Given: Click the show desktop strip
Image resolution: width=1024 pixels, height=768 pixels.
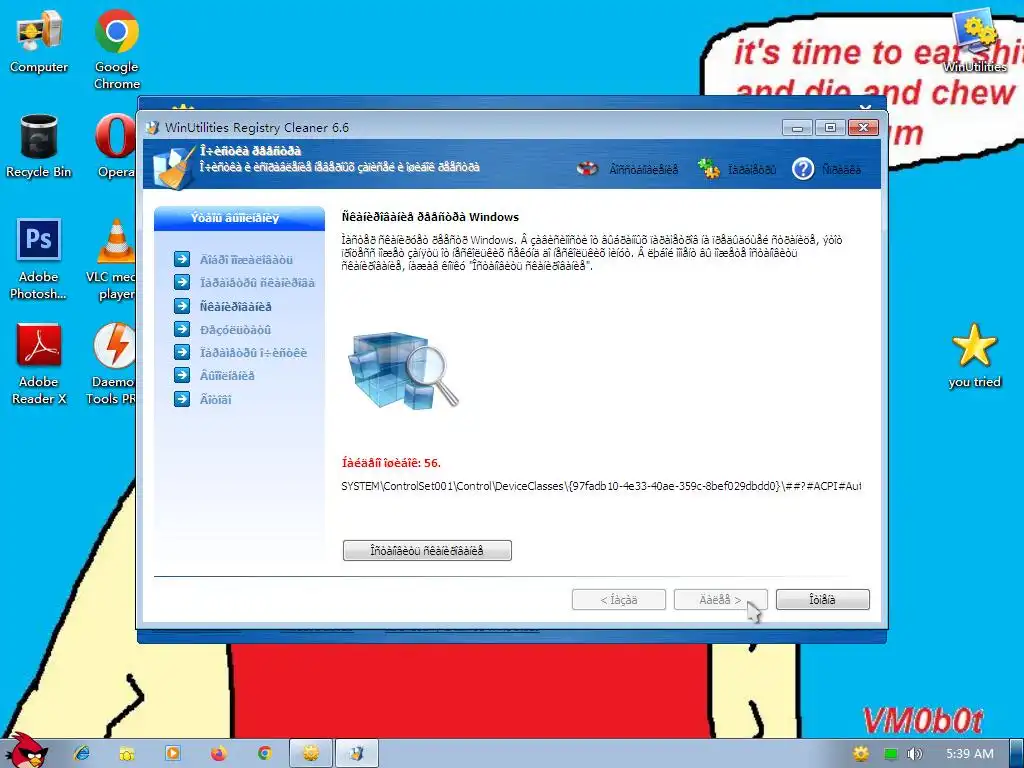Looking at the screenshot, I should pos(1017,754).
